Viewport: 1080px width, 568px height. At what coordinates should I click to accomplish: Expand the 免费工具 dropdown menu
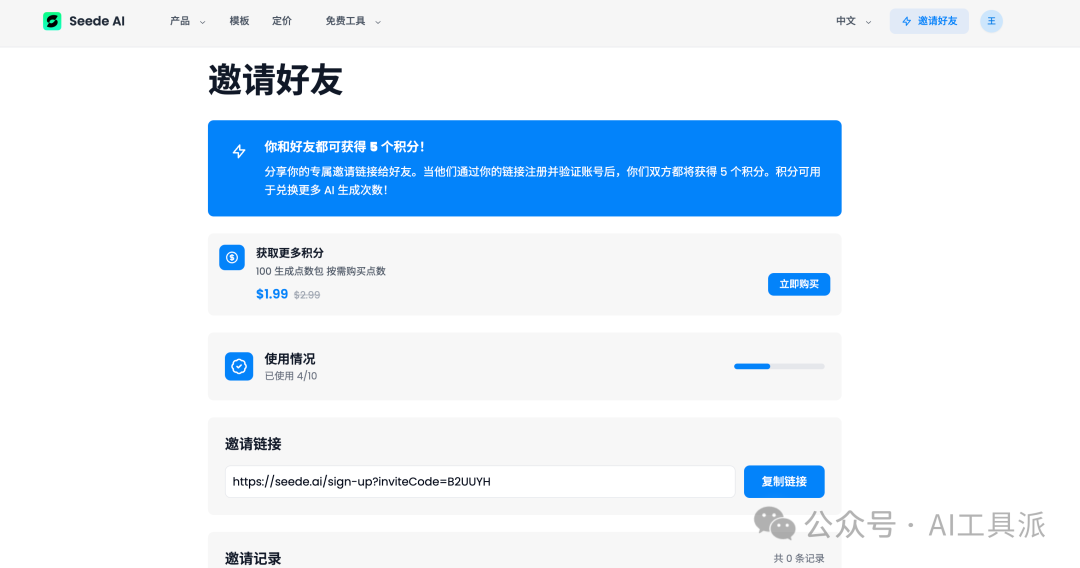(353, 21)
